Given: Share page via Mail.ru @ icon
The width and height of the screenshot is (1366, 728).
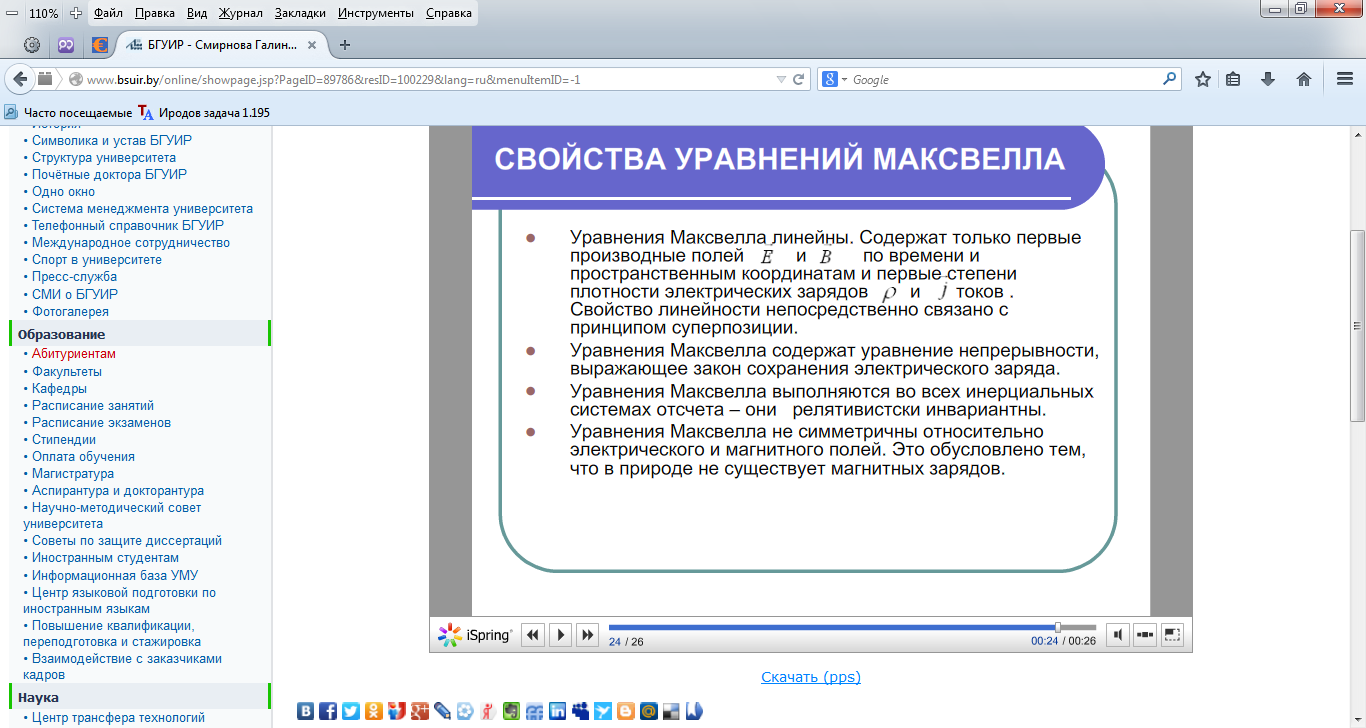Looking at the screenshot, I should (x=649, y=711).
